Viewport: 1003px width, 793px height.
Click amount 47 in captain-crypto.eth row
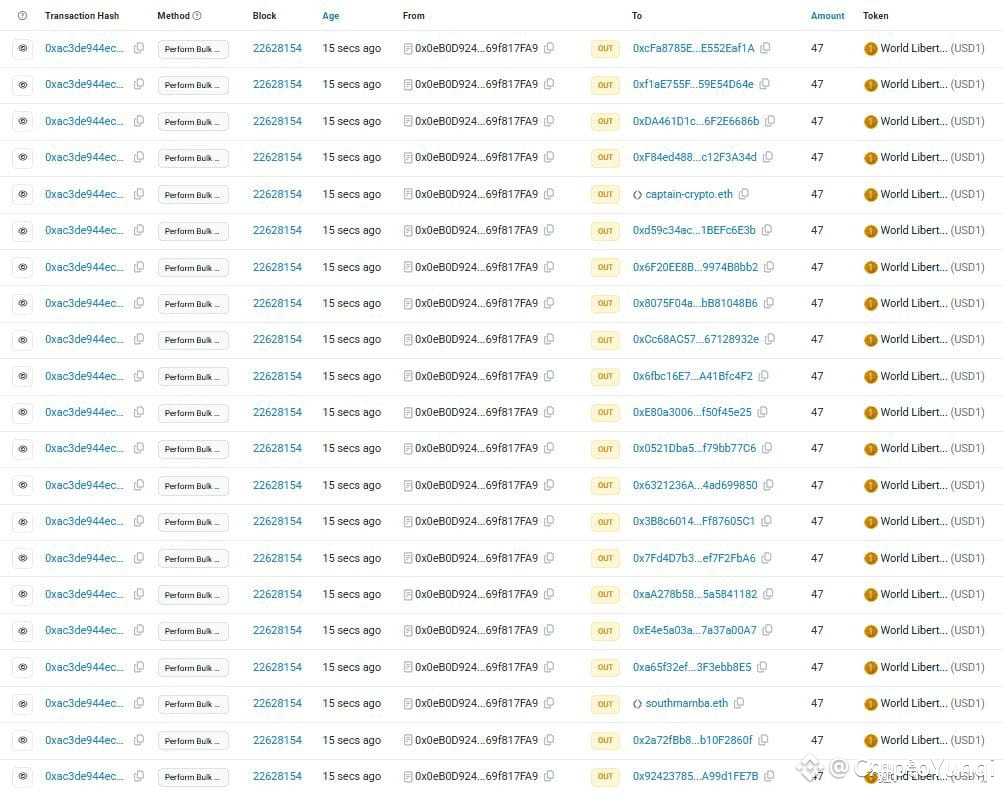click(817, 194)
